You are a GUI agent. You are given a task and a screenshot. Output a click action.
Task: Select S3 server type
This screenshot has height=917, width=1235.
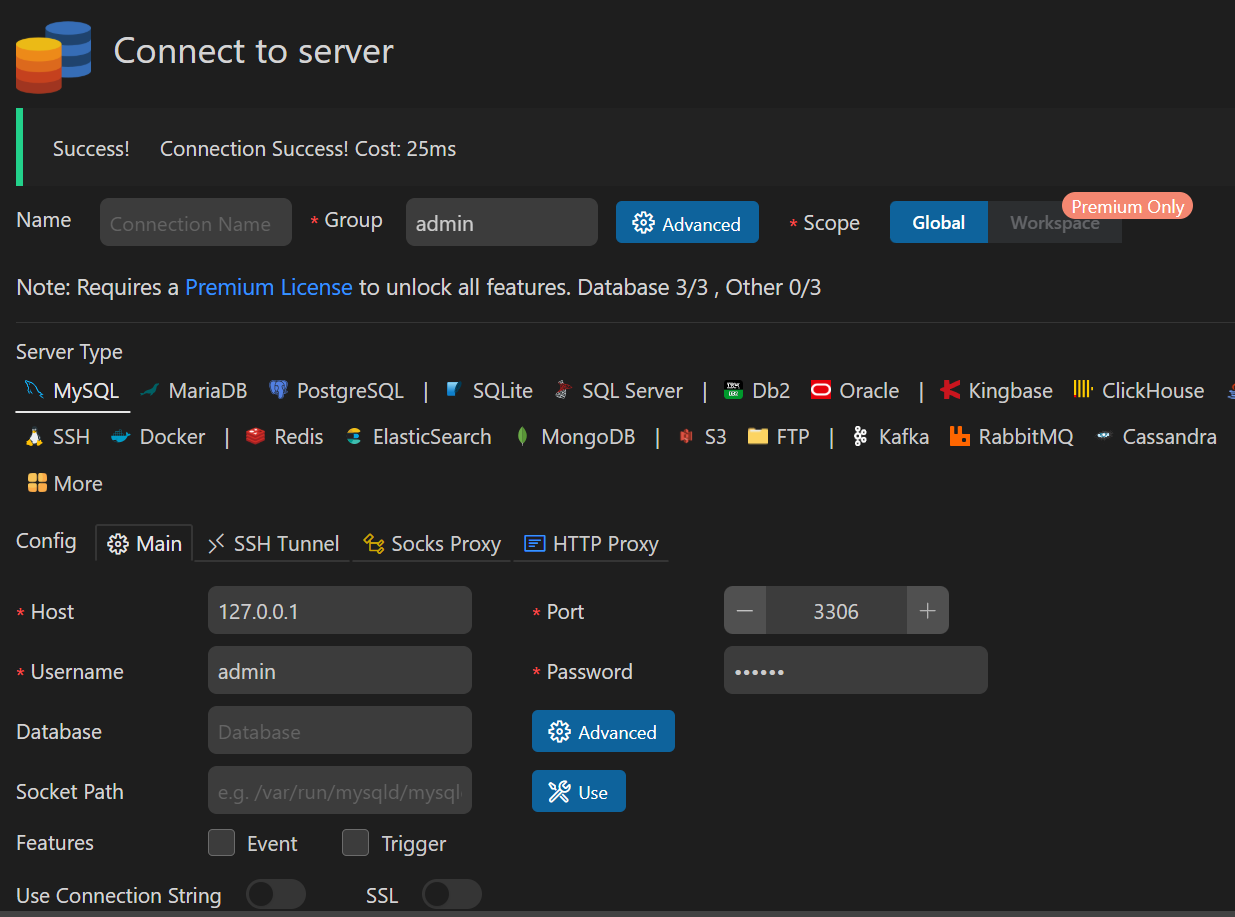pos(702,437)
